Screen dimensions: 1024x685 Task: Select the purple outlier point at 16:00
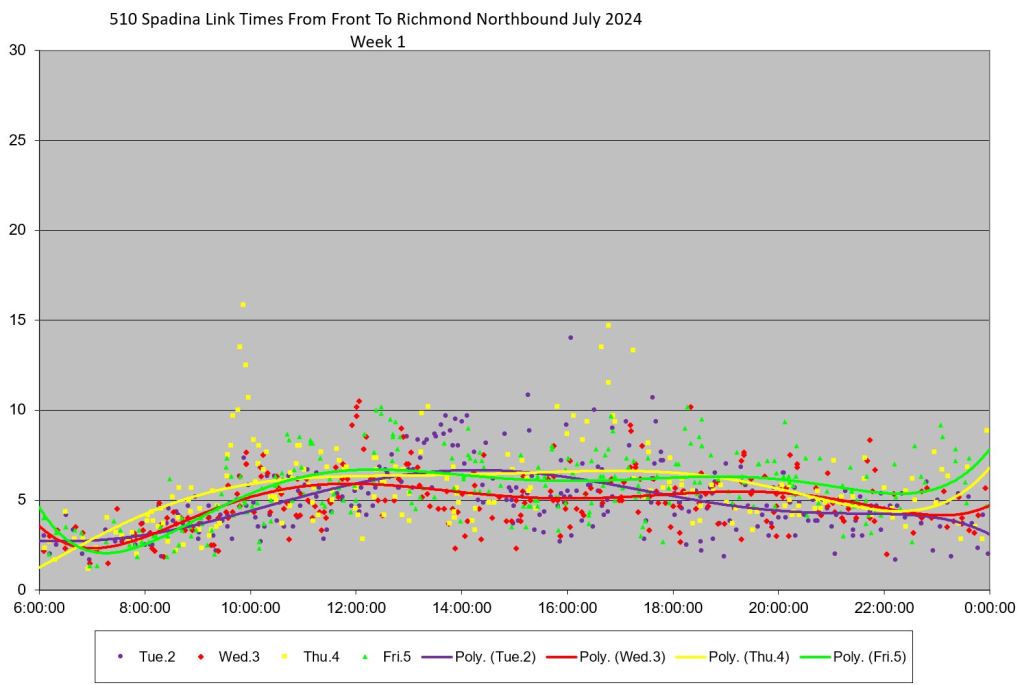pyautogui.click(x=570, y=337)
